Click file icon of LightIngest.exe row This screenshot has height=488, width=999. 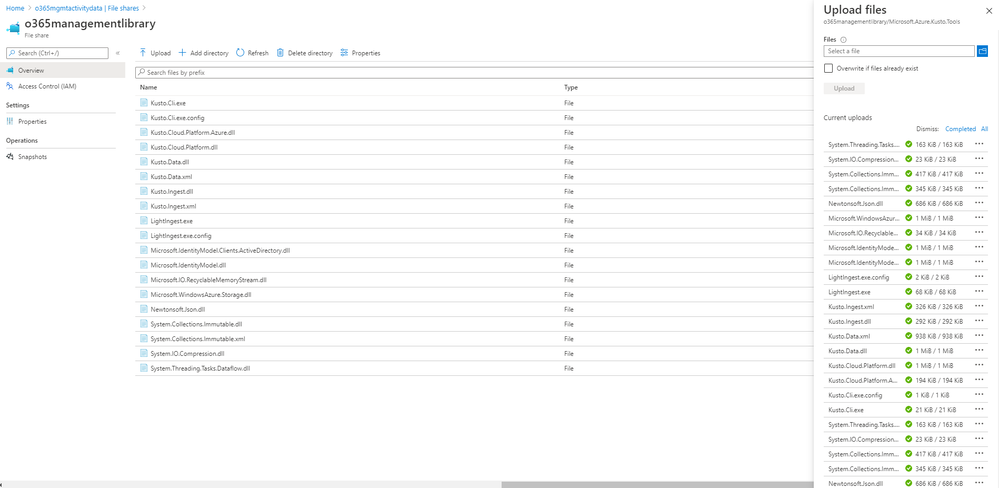143,220
